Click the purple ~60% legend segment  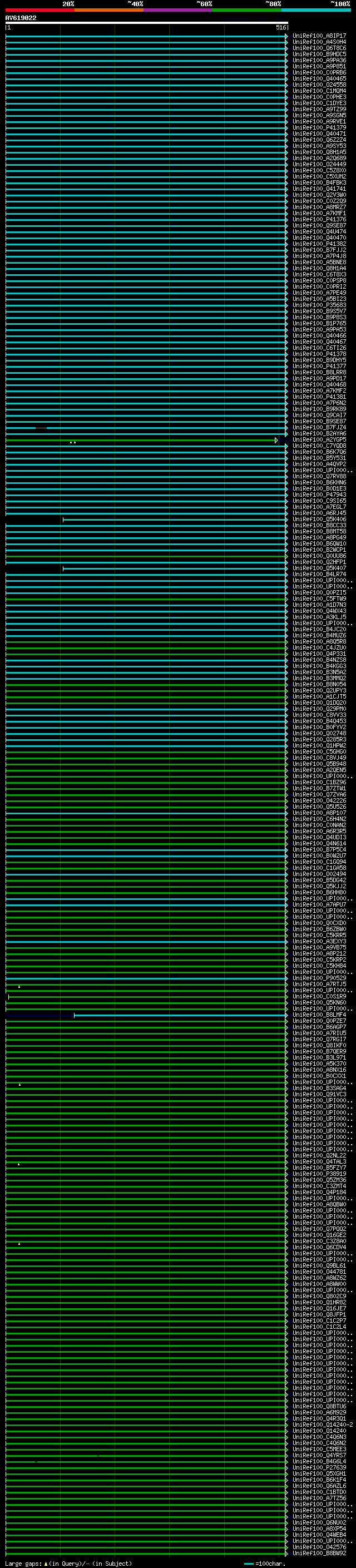tap(177, 10)
